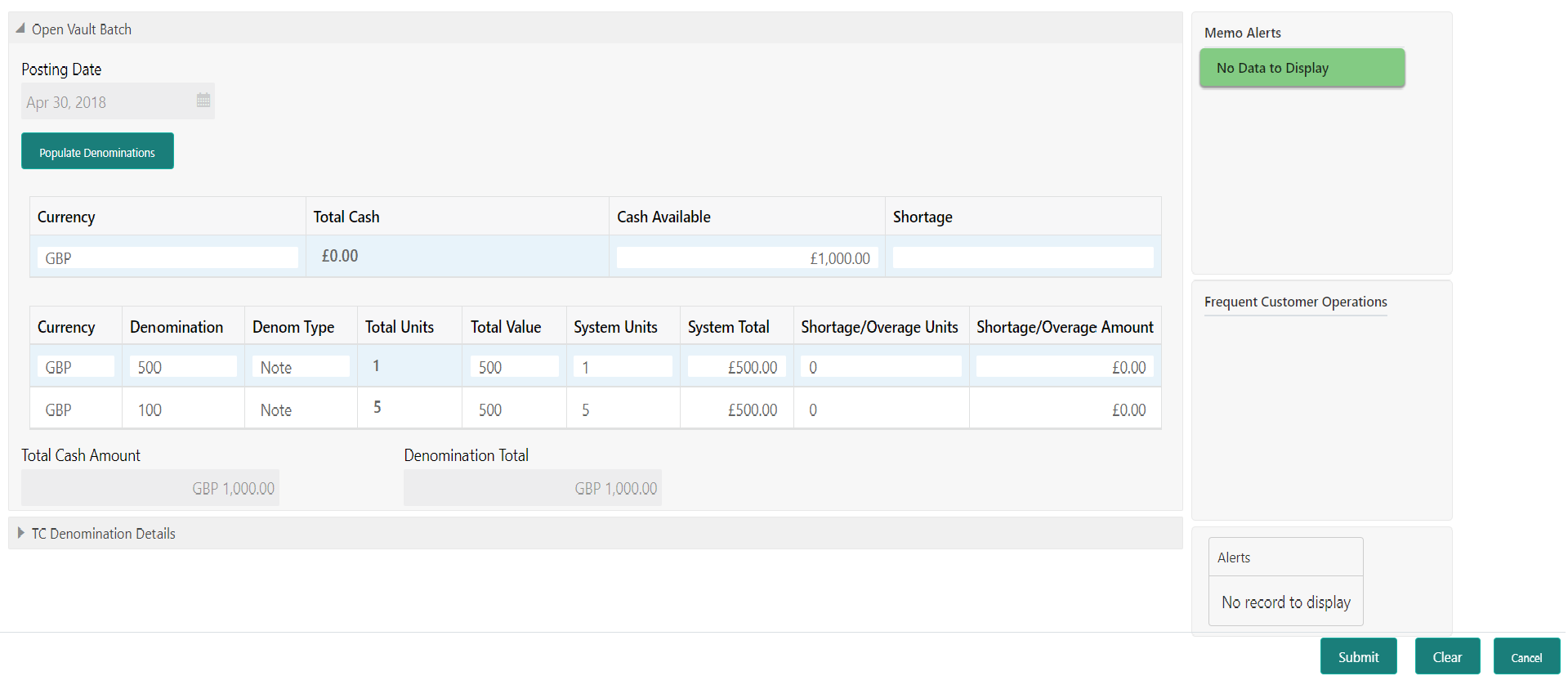The height and width of the screenshot is (676, 1568).
Task: Expand the TC Denomination Details section
Action: (x=20, y=533)
